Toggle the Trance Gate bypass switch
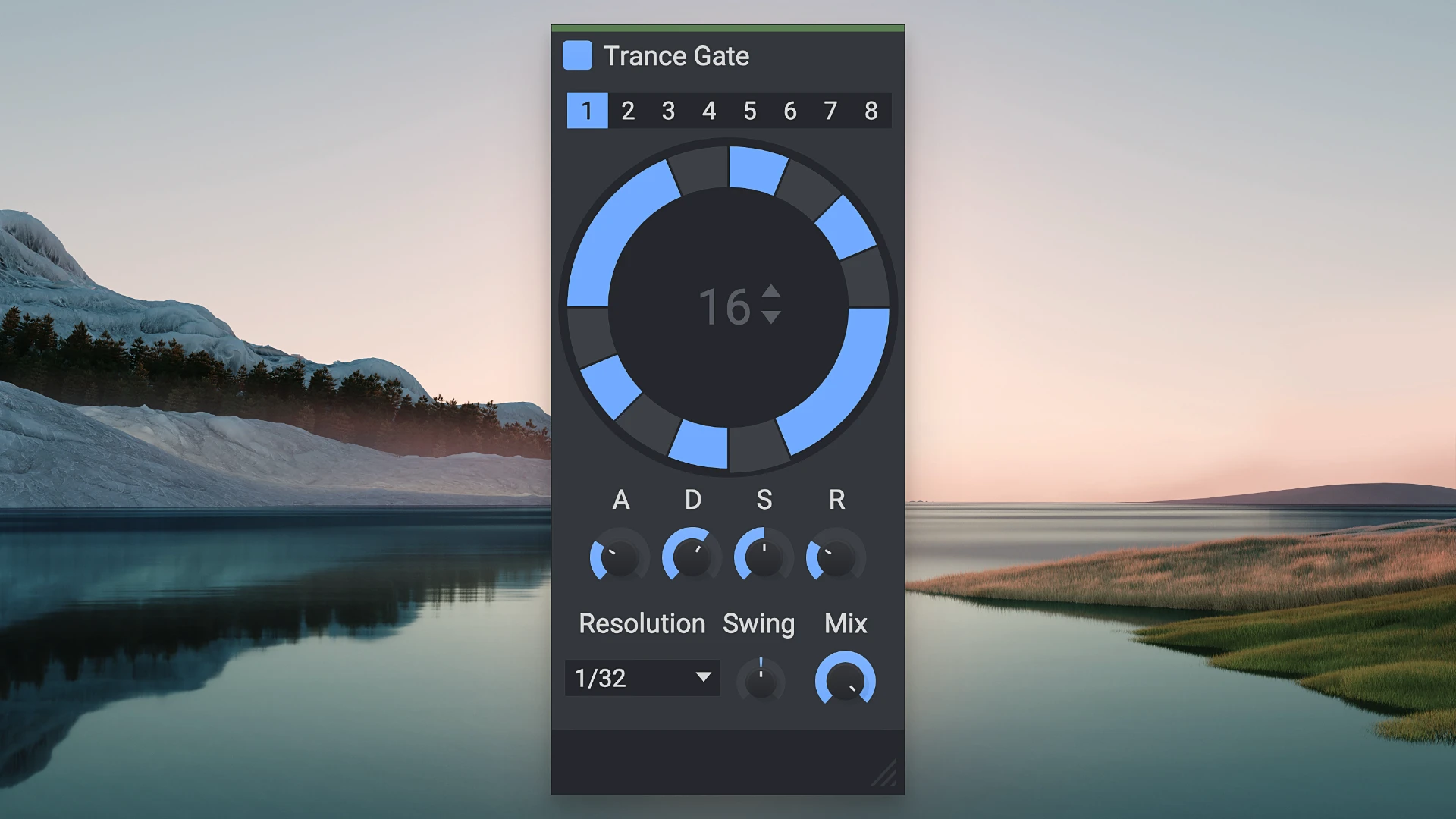 coord(577,56)
